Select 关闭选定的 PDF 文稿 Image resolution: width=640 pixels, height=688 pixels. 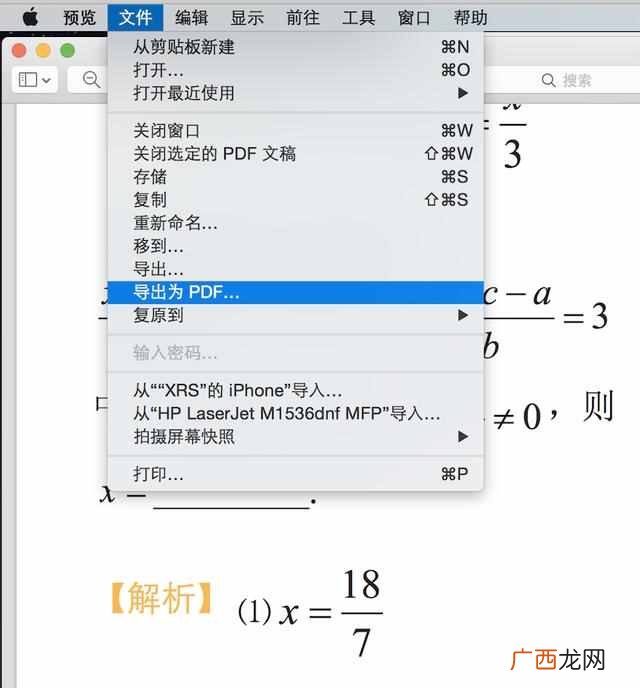(295, 154)
